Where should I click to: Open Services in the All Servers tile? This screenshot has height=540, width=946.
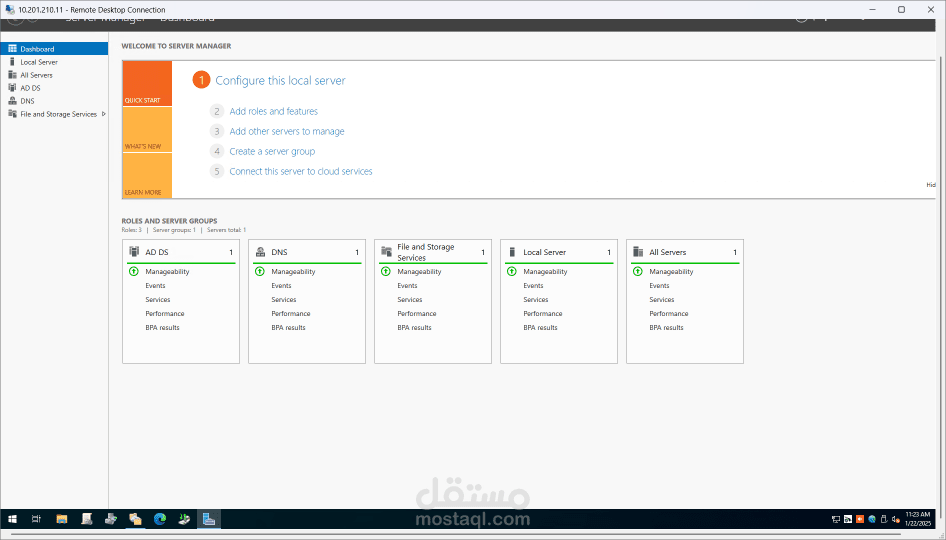[x=662, y=300]
